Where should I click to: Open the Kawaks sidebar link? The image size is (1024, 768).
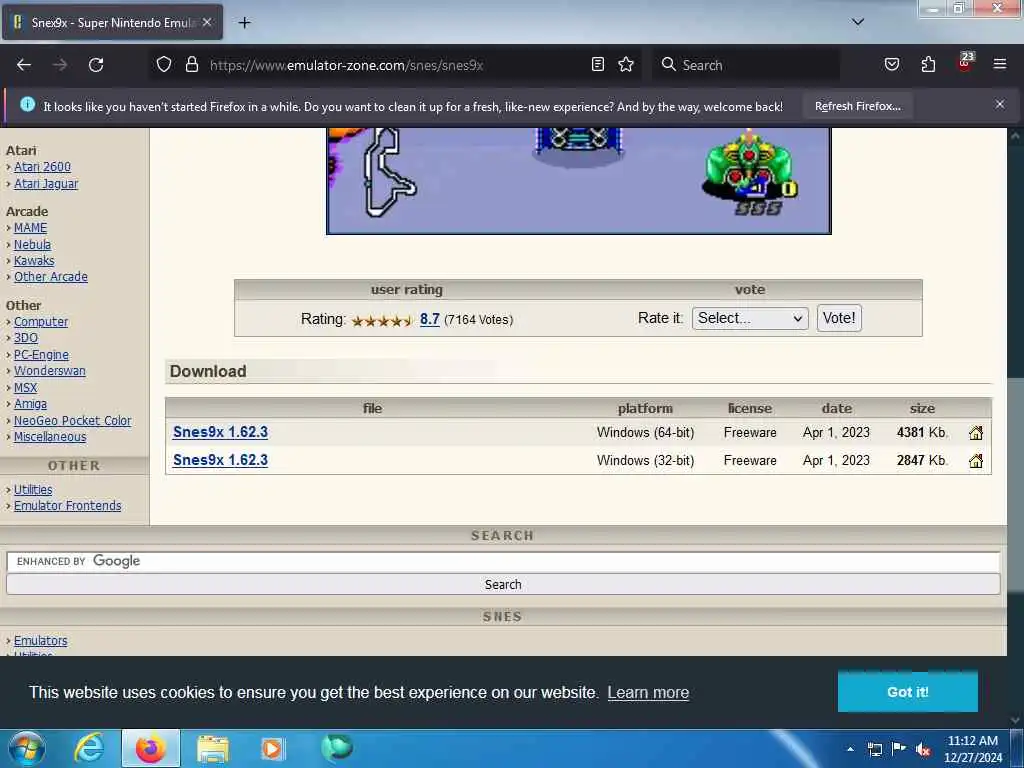tap(34, 261)
